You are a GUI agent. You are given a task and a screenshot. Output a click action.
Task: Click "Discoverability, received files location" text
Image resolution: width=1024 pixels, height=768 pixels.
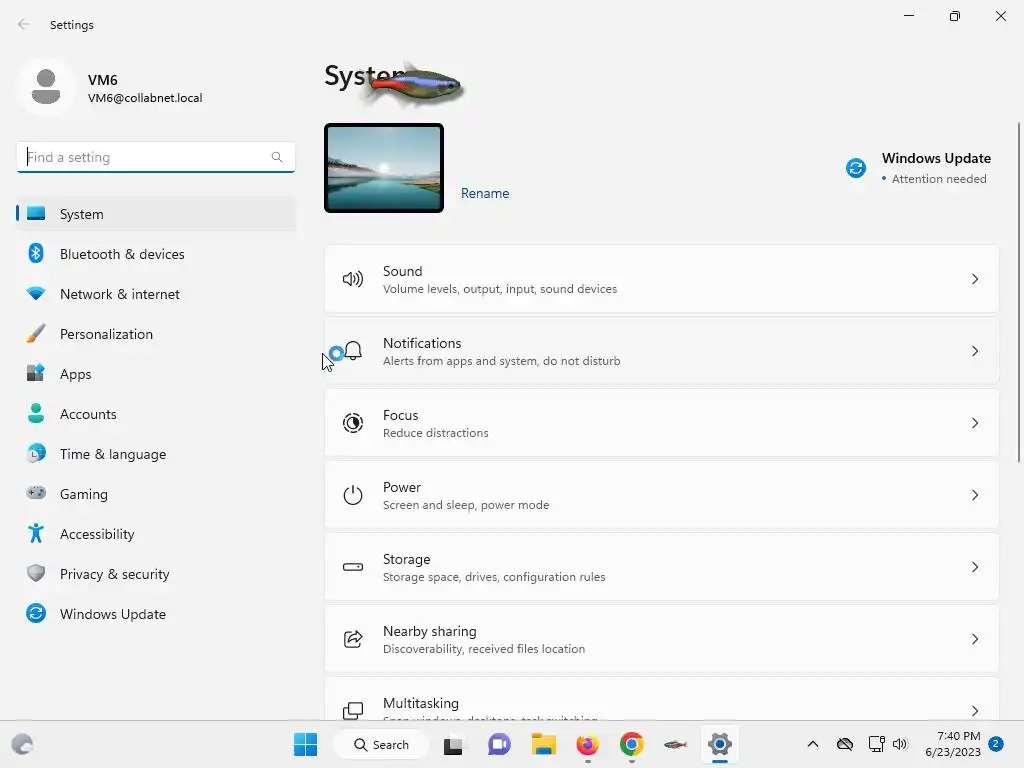tap(484, 649)
